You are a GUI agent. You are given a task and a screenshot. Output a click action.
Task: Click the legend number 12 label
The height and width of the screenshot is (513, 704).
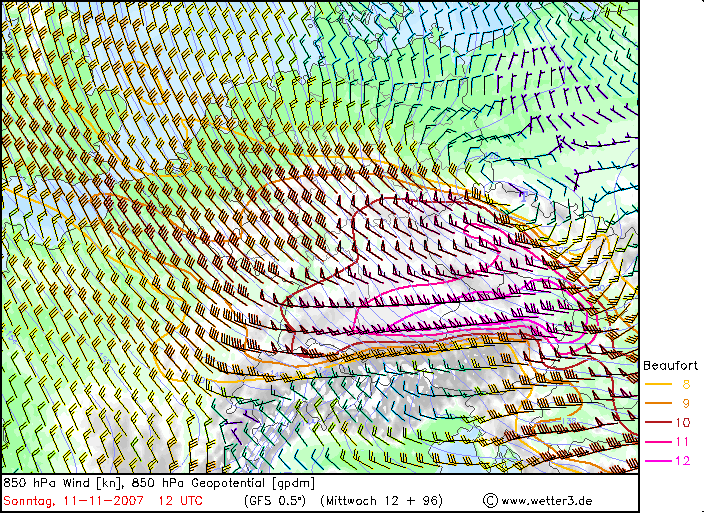pyautogui.click(x=684, y=460)
